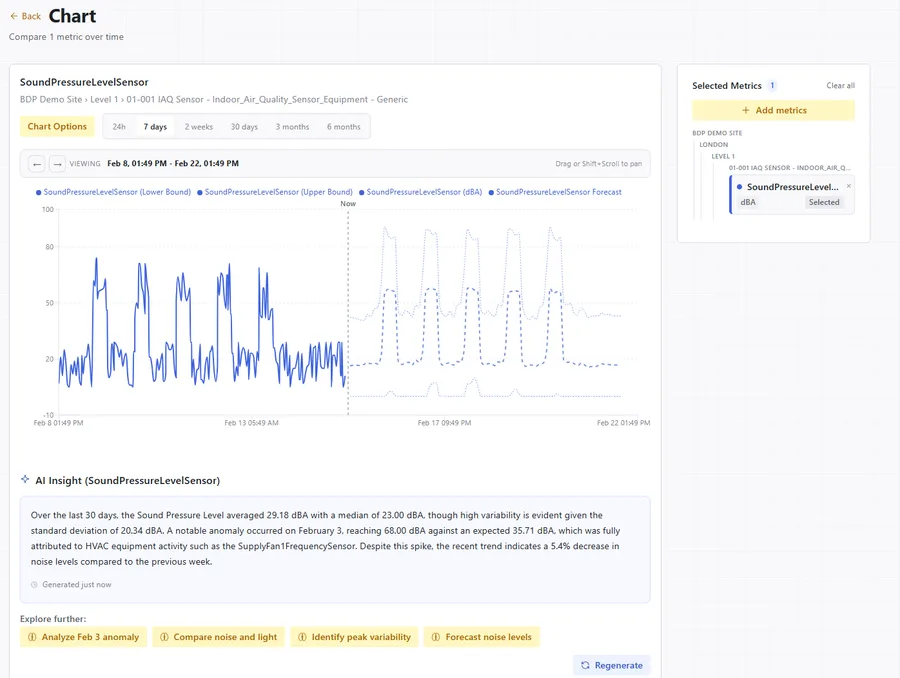Click the info icon on Analyze Feb 3 anomaly
The width and height of the screenshot is (900, 678).
click(x=31, y=637)
